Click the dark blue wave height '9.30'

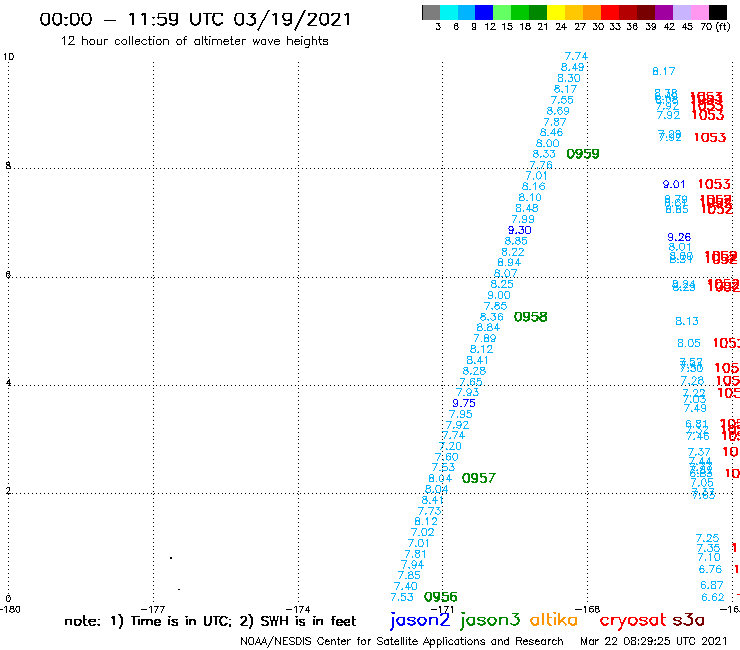coord(520,230)
